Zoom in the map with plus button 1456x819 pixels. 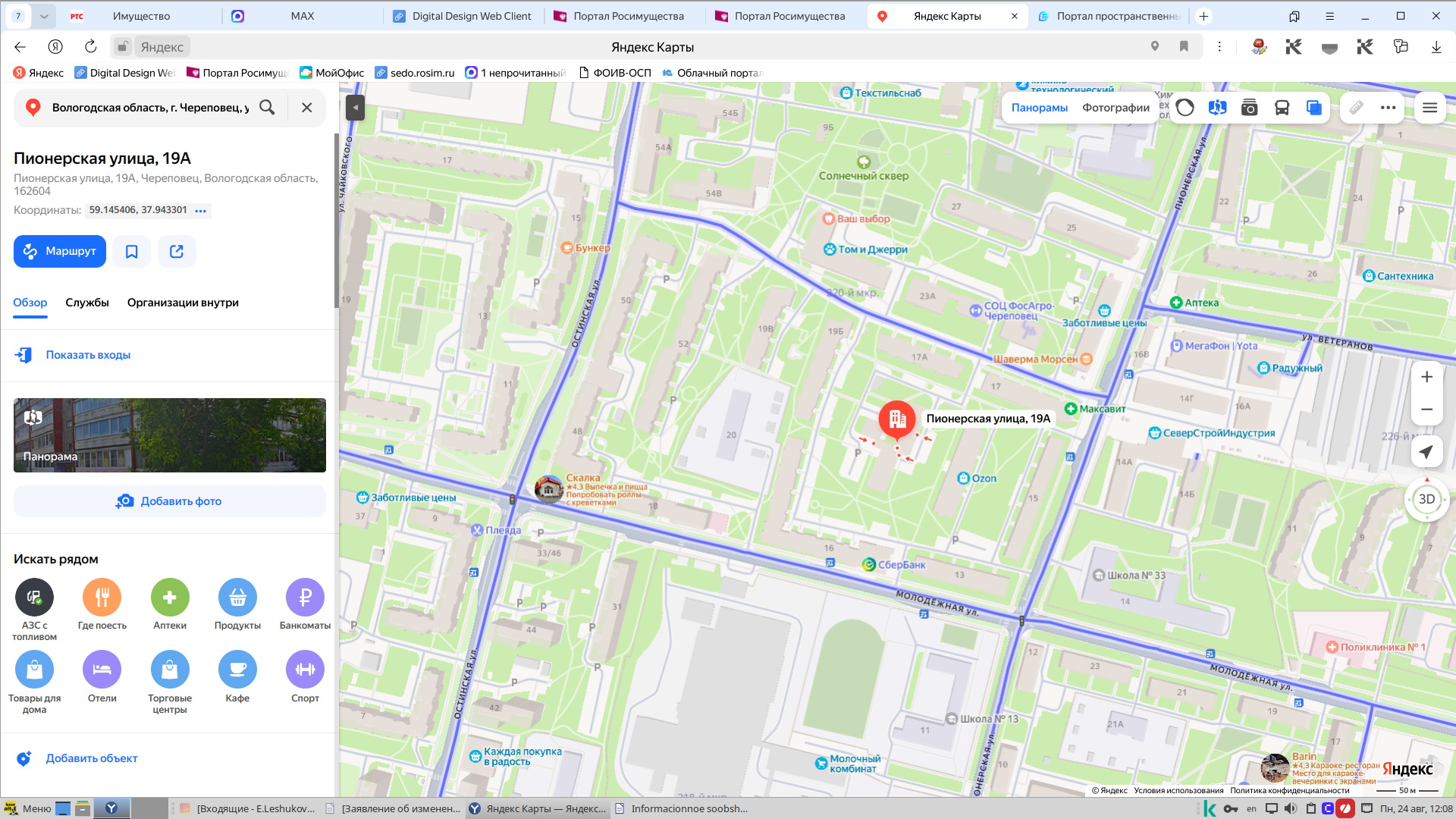click(1426, 377)
